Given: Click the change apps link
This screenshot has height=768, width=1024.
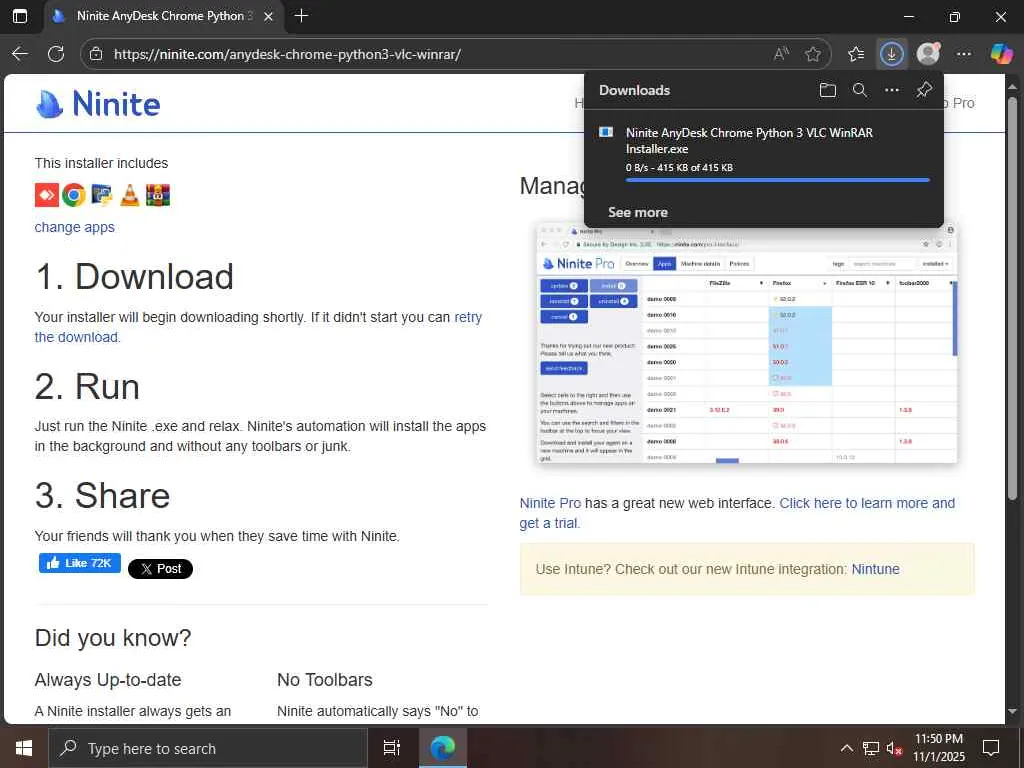Looking at the screenshot, I should [74, 227].
